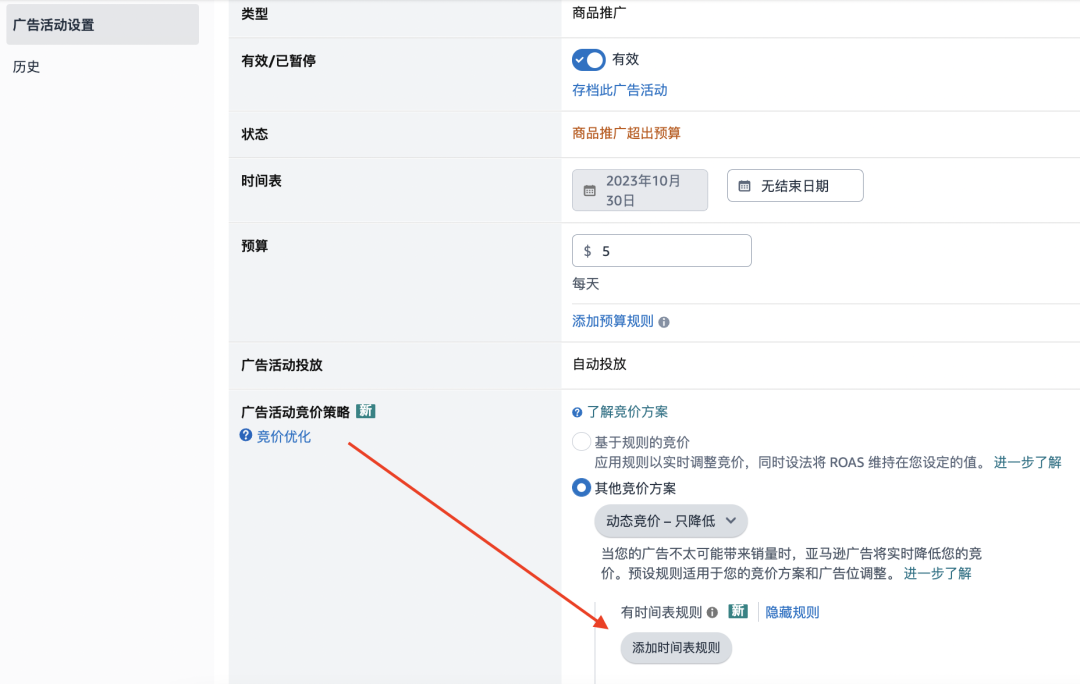Screen dimensions: 1080x684
Task: Select the 其他竞价方案 radio option
Action: pyautogui.click(x=579, y=487)
